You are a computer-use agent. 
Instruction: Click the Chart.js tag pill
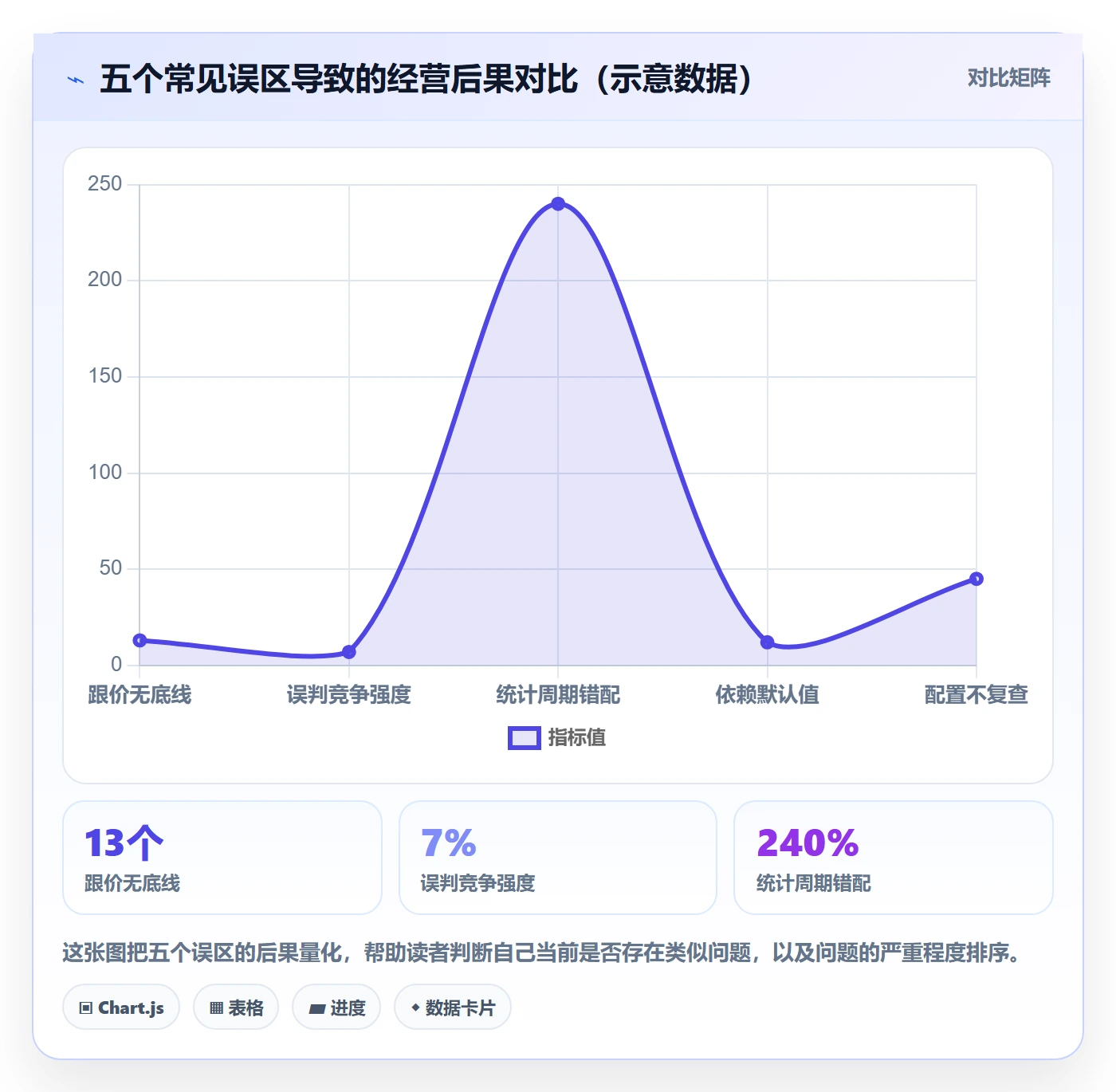121,1008
